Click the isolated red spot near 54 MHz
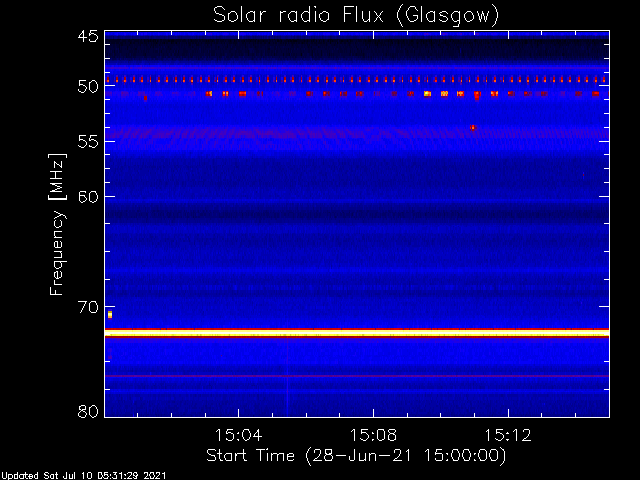This screenshot has height=480, width=640. tap(473, 128)
